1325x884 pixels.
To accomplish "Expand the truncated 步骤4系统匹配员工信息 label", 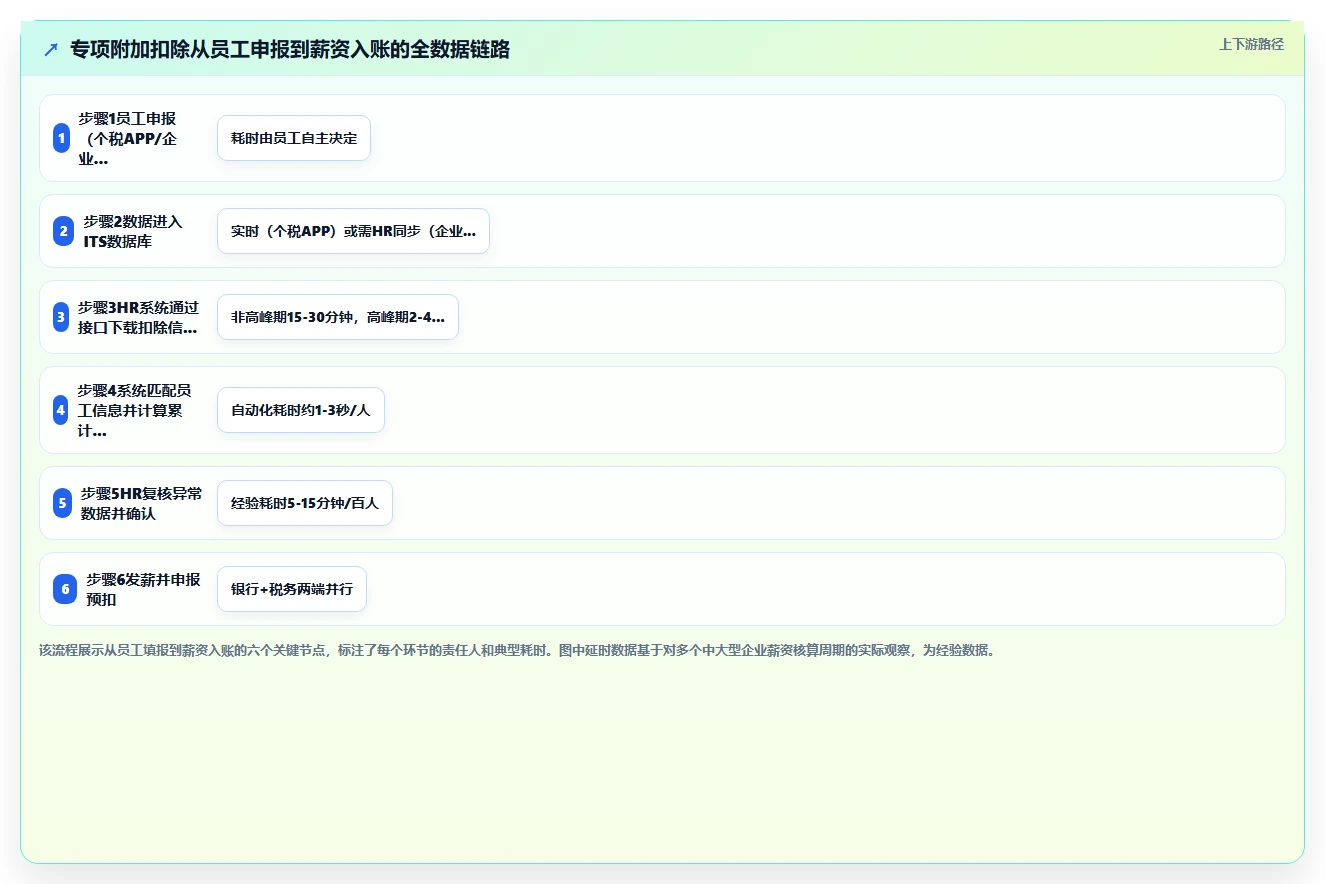I will pos(134,410).
